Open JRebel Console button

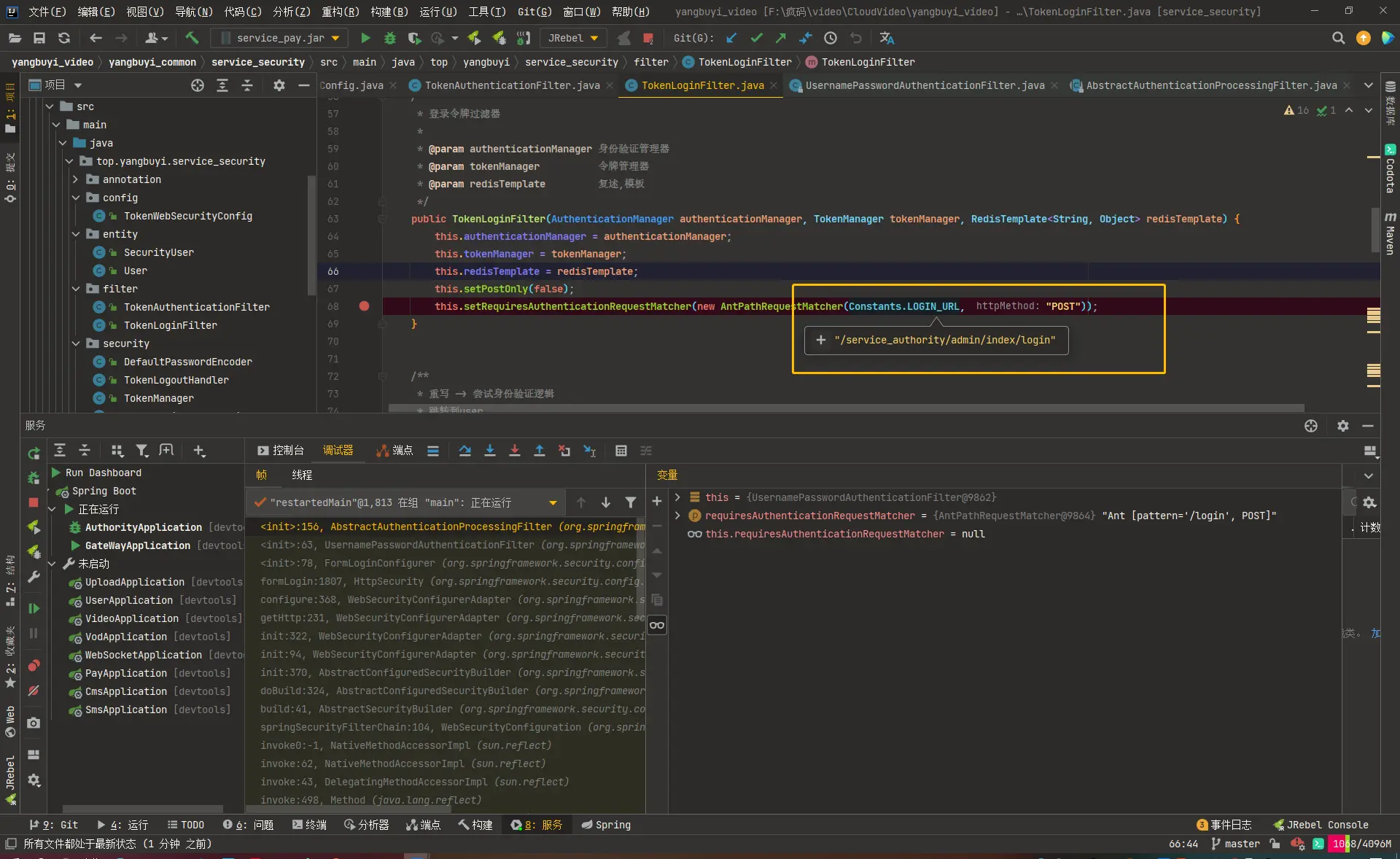1321,825
